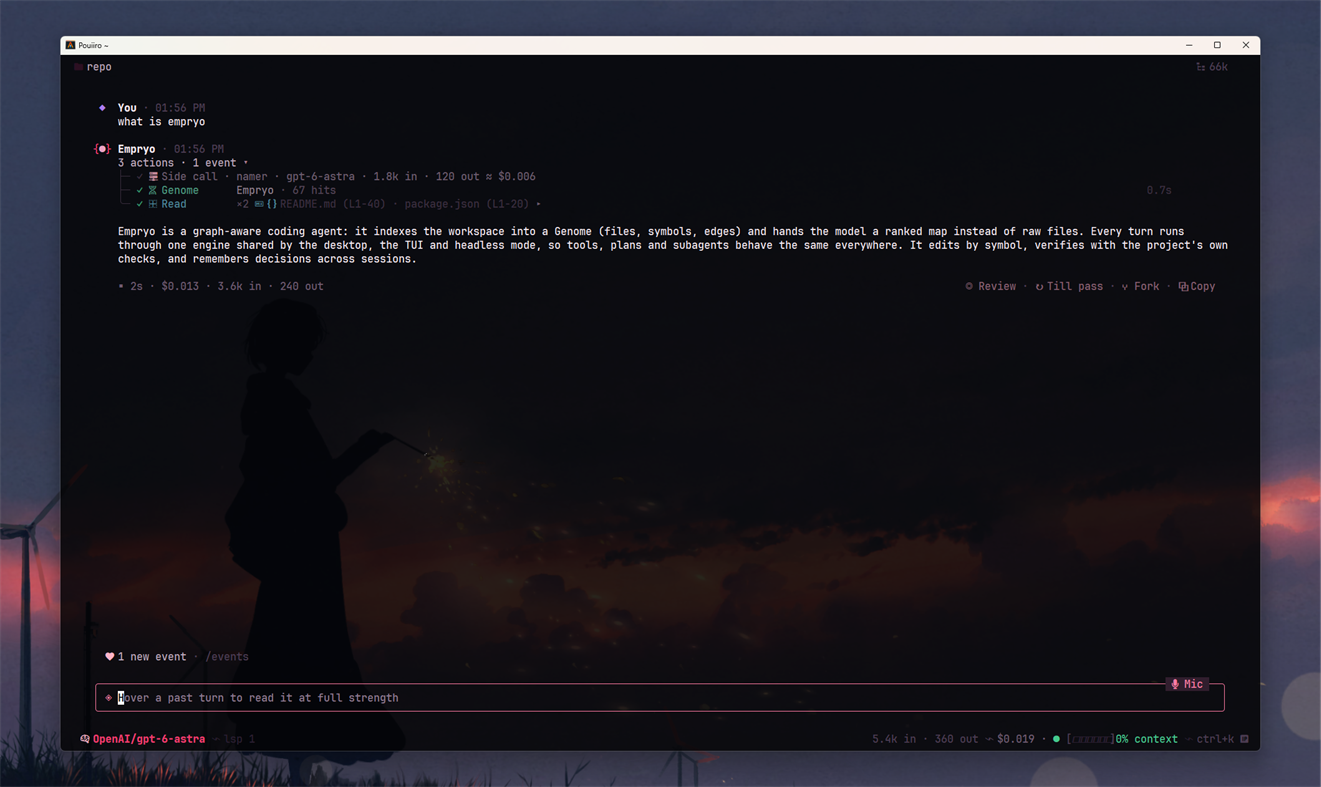Click the green status dot in status bar
This screenshot has width=1321, height=787.
[x=1056, y=739]
